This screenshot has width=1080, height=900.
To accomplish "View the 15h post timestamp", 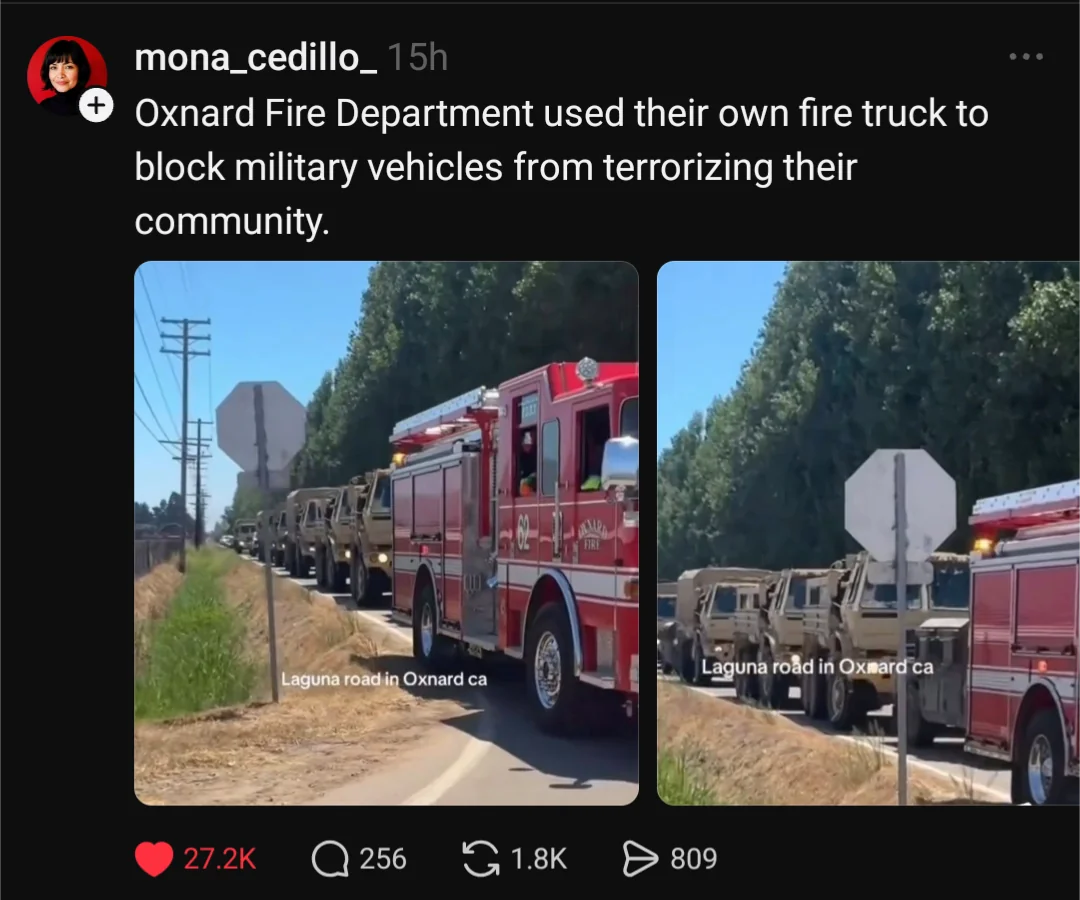I will click(418, 57).
